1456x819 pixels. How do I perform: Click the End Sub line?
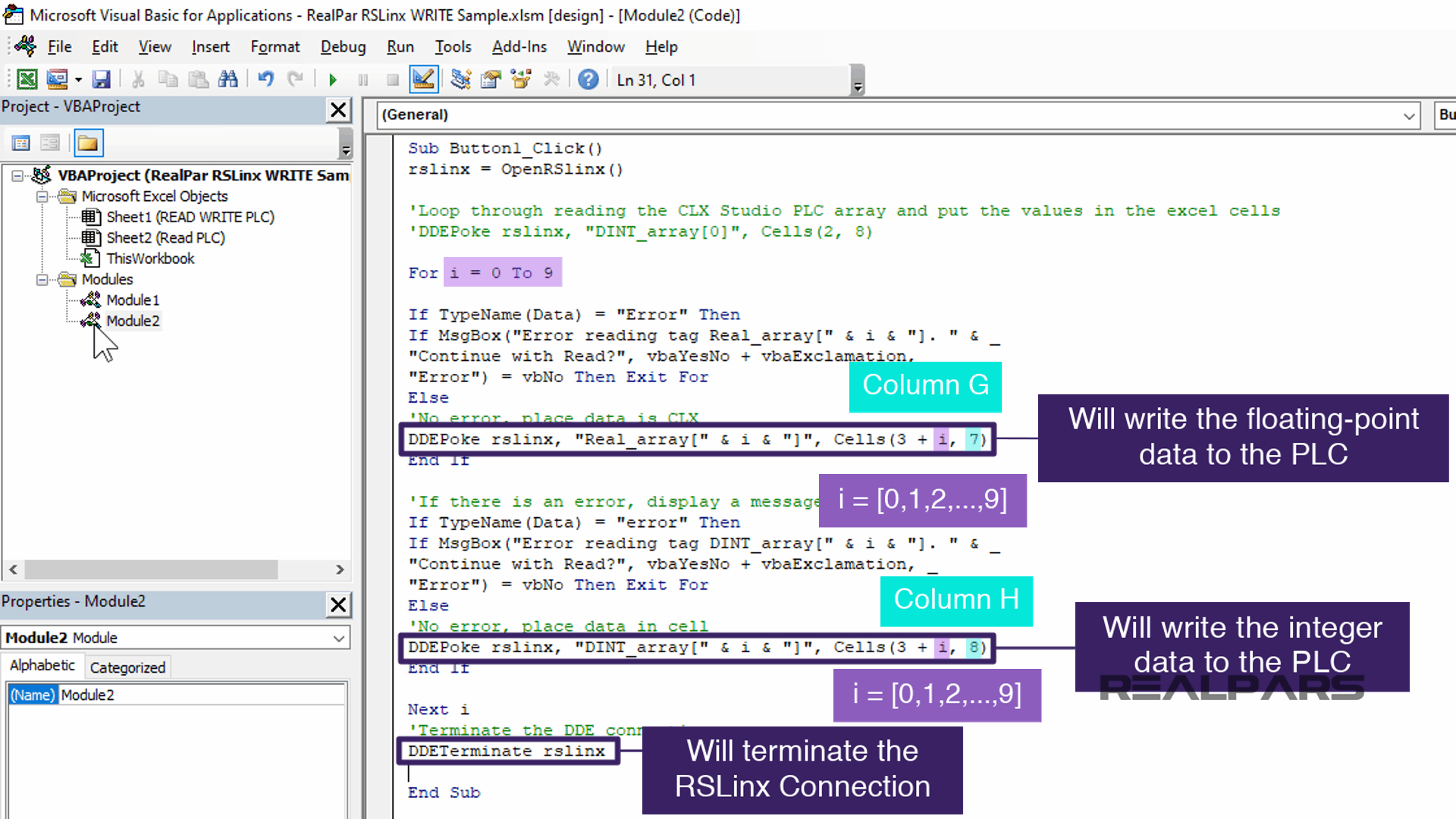click(444, 792)
